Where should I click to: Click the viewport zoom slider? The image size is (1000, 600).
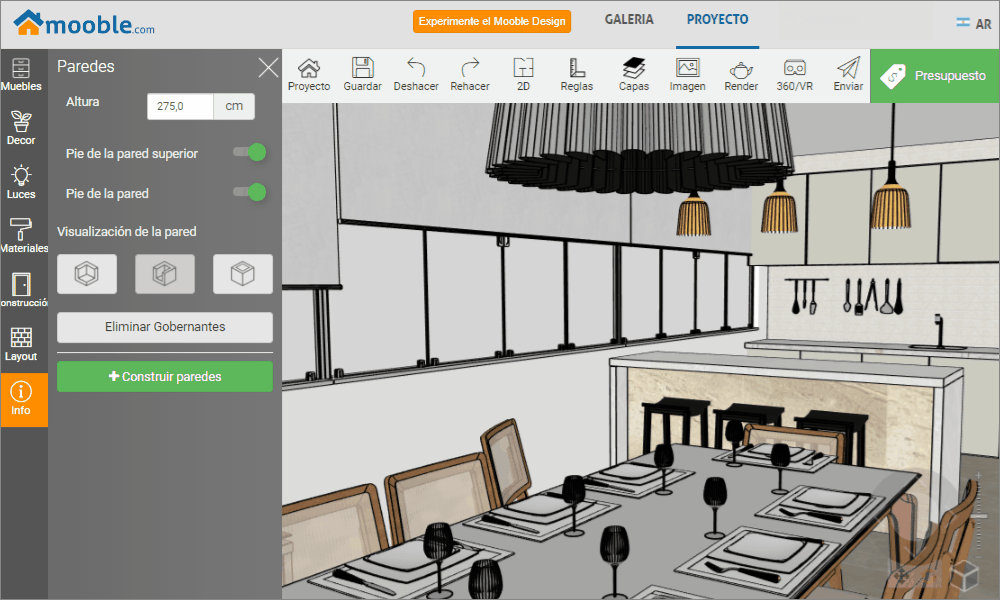pos(979,516)
